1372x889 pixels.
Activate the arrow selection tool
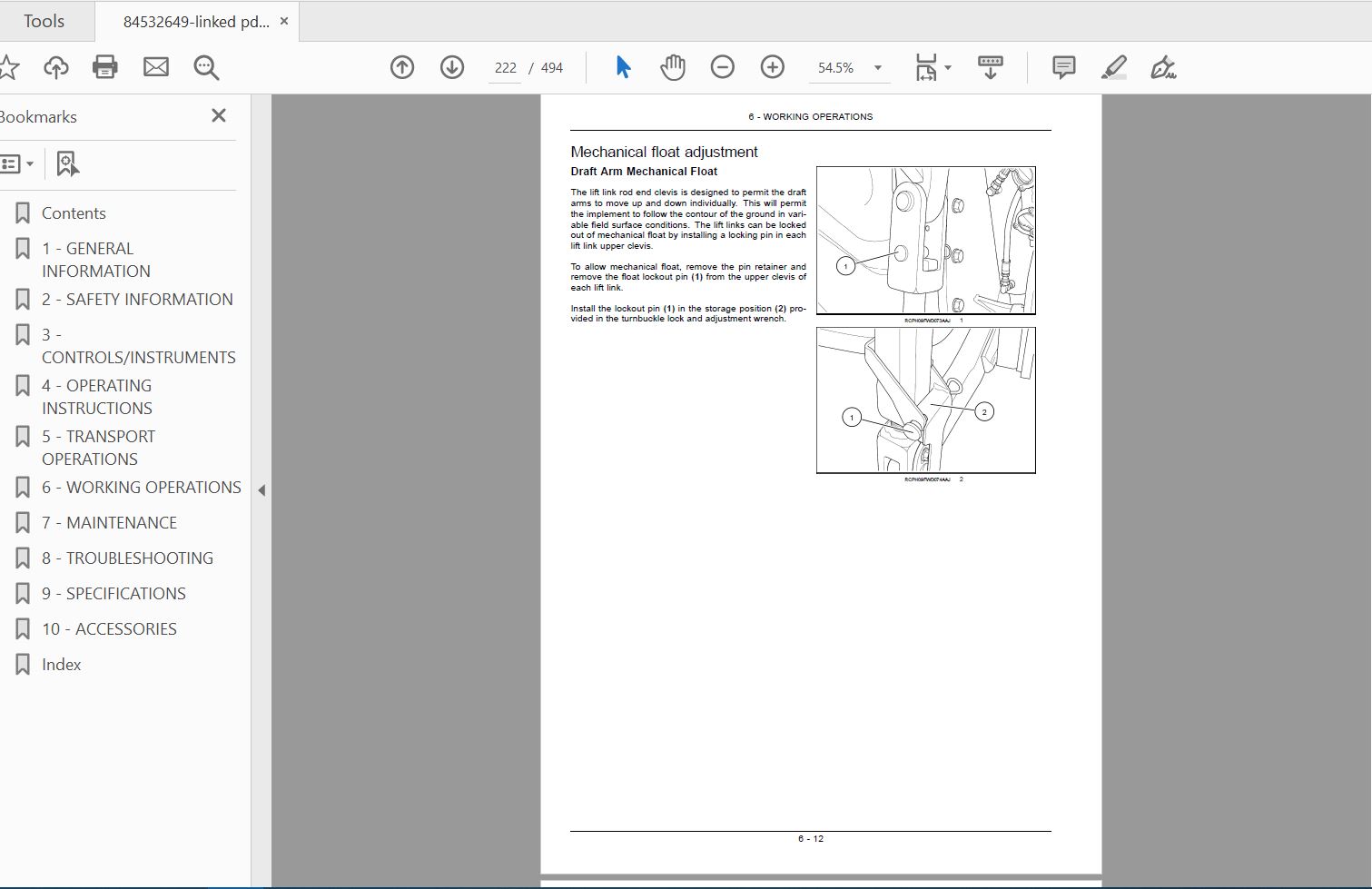(623, 67)
